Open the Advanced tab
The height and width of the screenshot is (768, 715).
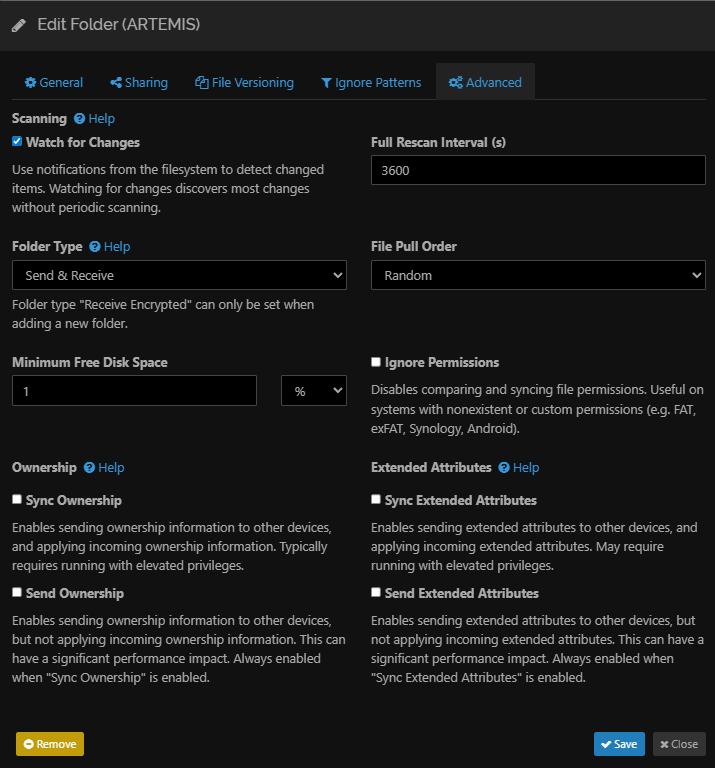(x=485, y=83)
